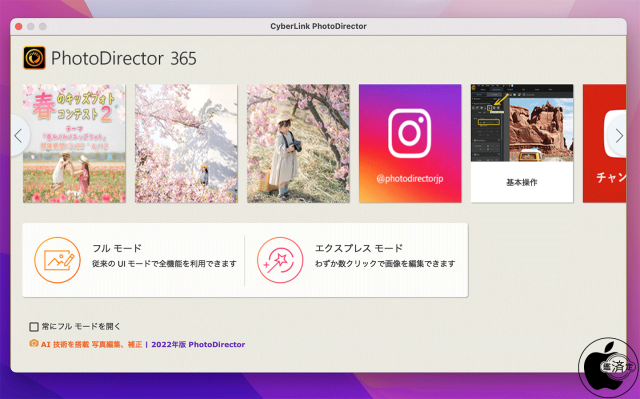The image size is (640, 399).
Task: Select エクスプレス モード title text
Action: point(359,248)
